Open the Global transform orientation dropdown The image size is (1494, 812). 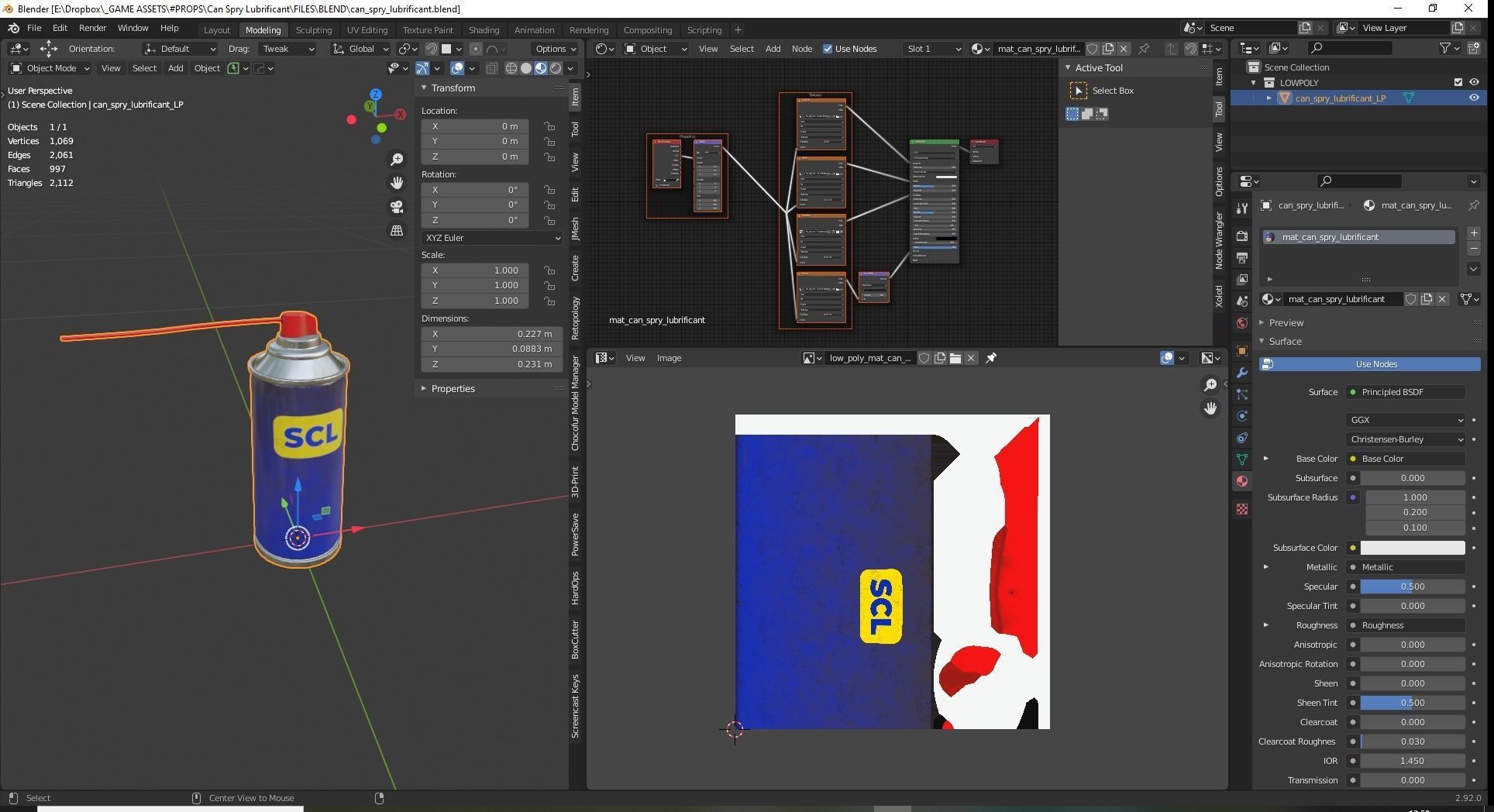(x=361, y=49)
